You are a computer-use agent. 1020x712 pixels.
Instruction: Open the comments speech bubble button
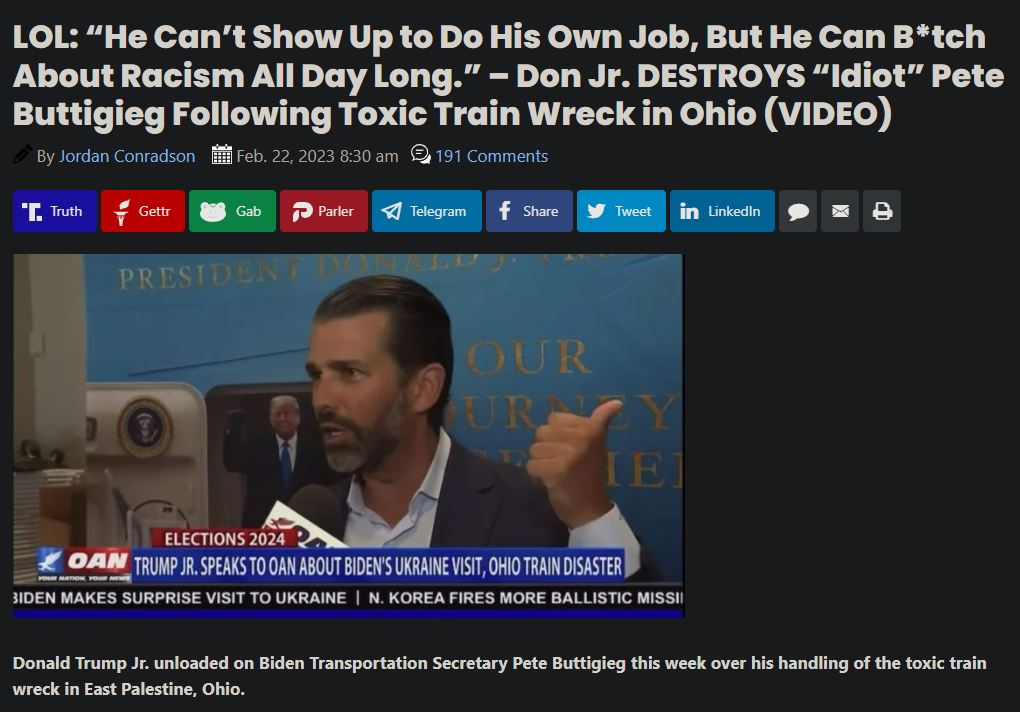point(798,211)
